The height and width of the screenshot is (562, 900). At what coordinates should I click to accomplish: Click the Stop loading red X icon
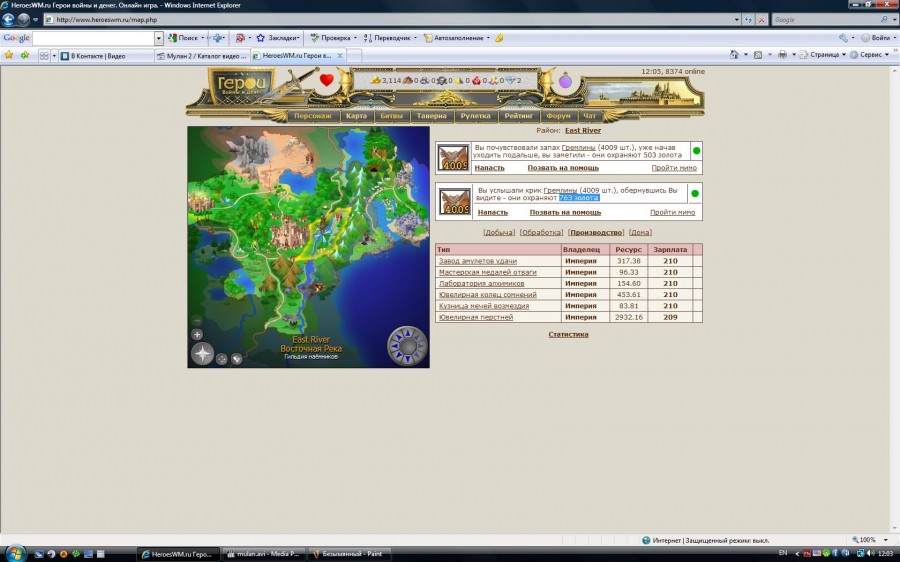coord(762,20)
